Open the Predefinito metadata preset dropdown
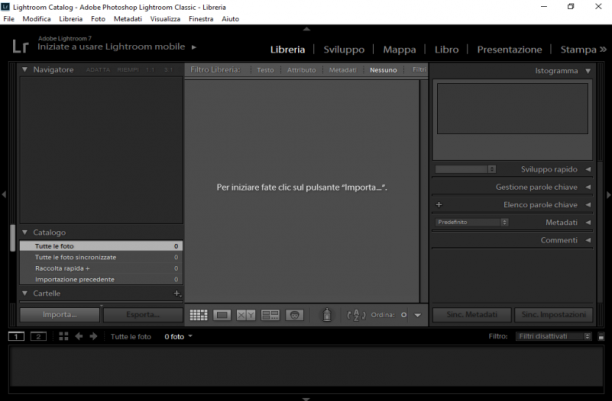612x401 pixels. coord(471,222)
